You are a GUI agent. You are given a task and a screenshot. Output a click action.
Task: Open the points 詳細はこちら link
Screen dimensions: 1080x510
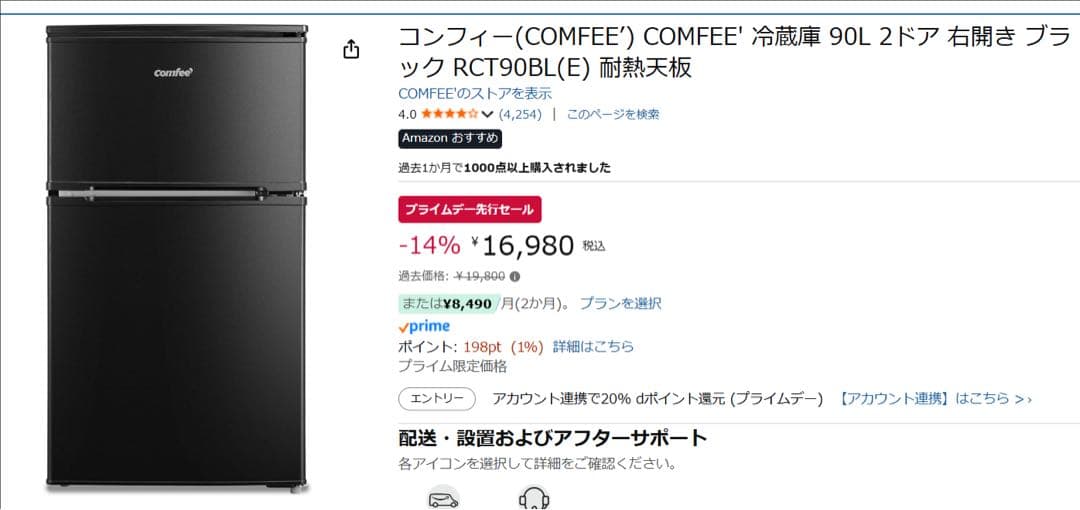[x=593, y=346]
